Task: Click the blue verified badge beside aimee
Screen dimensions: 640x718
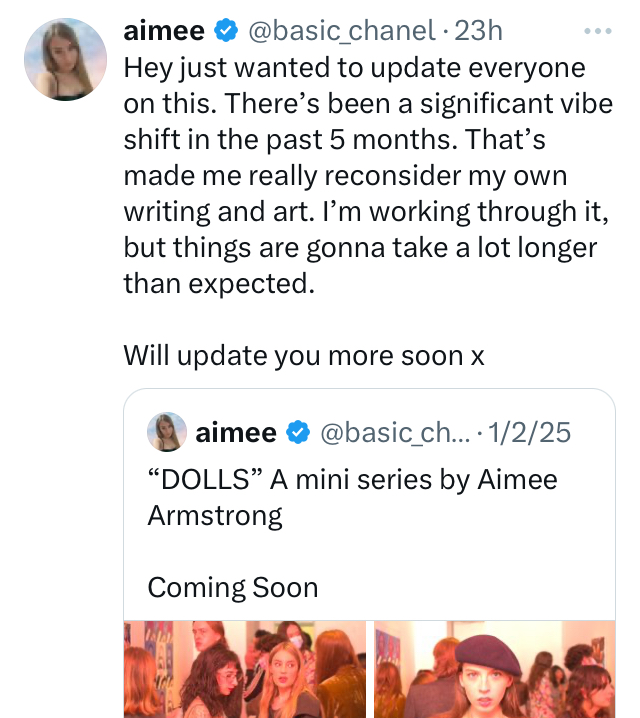Action: [226, 31]
